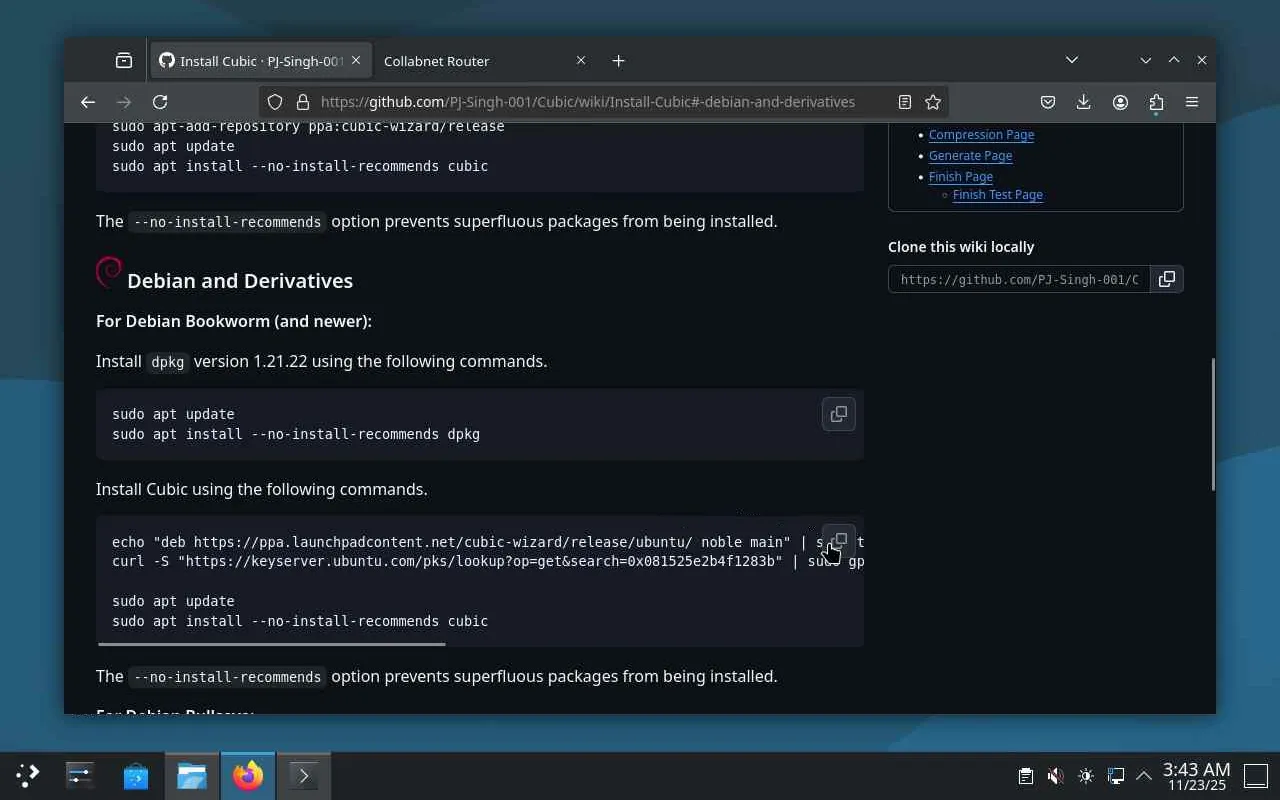Screen dimensions: 1280x800
Task: Switch to the Collabnet Router tab
Action: click(x=437, y=61)
